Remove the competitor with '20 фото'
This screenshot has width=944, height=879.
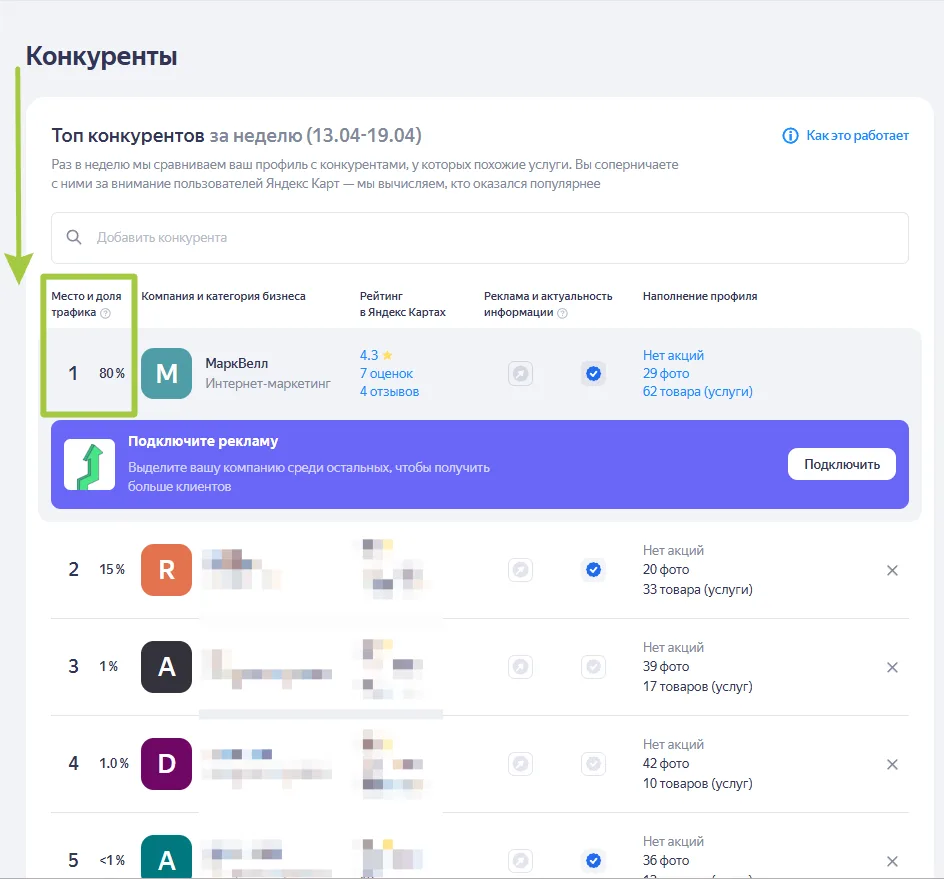(x=892, y=570)
